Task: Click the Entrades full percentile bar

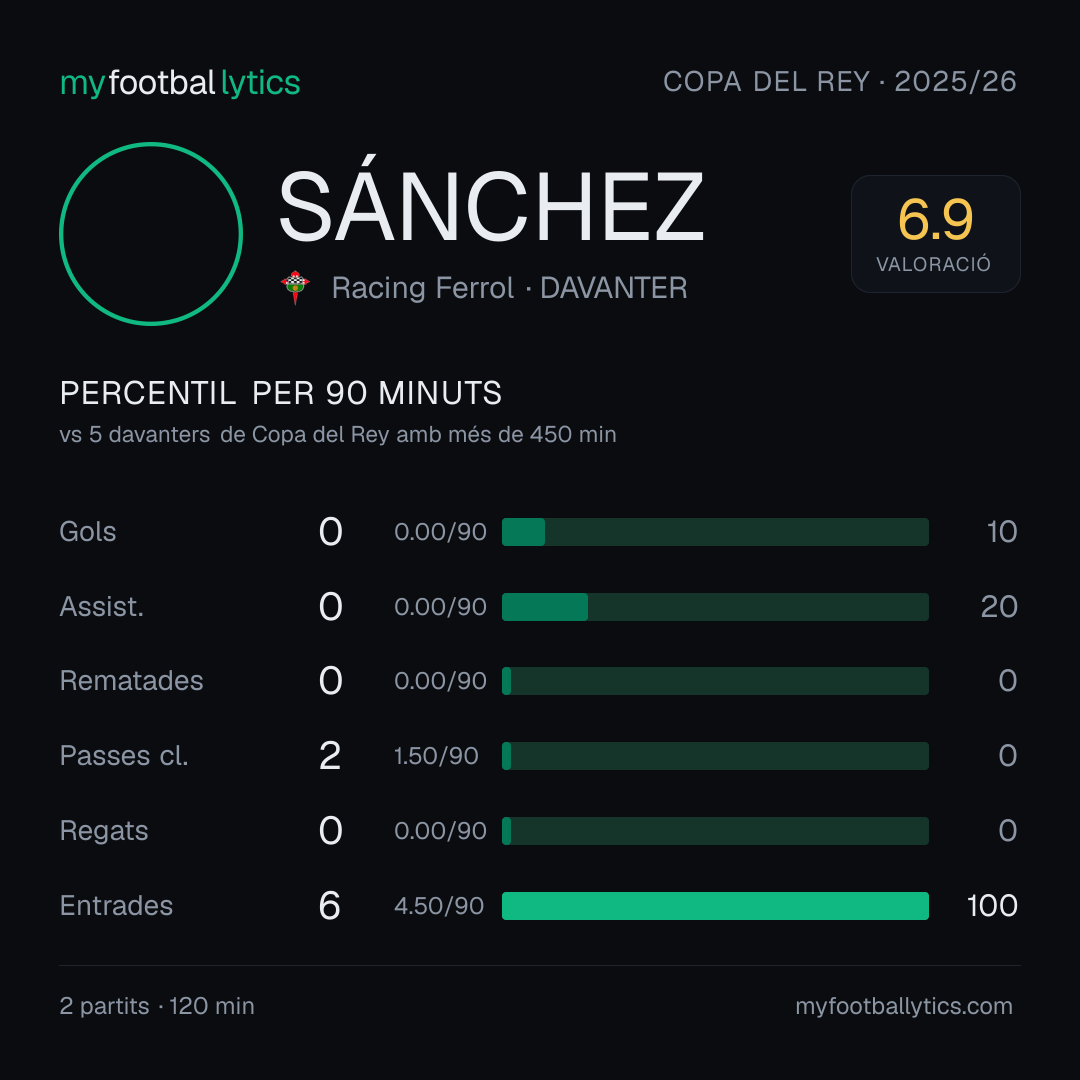Action: [715, 906]
